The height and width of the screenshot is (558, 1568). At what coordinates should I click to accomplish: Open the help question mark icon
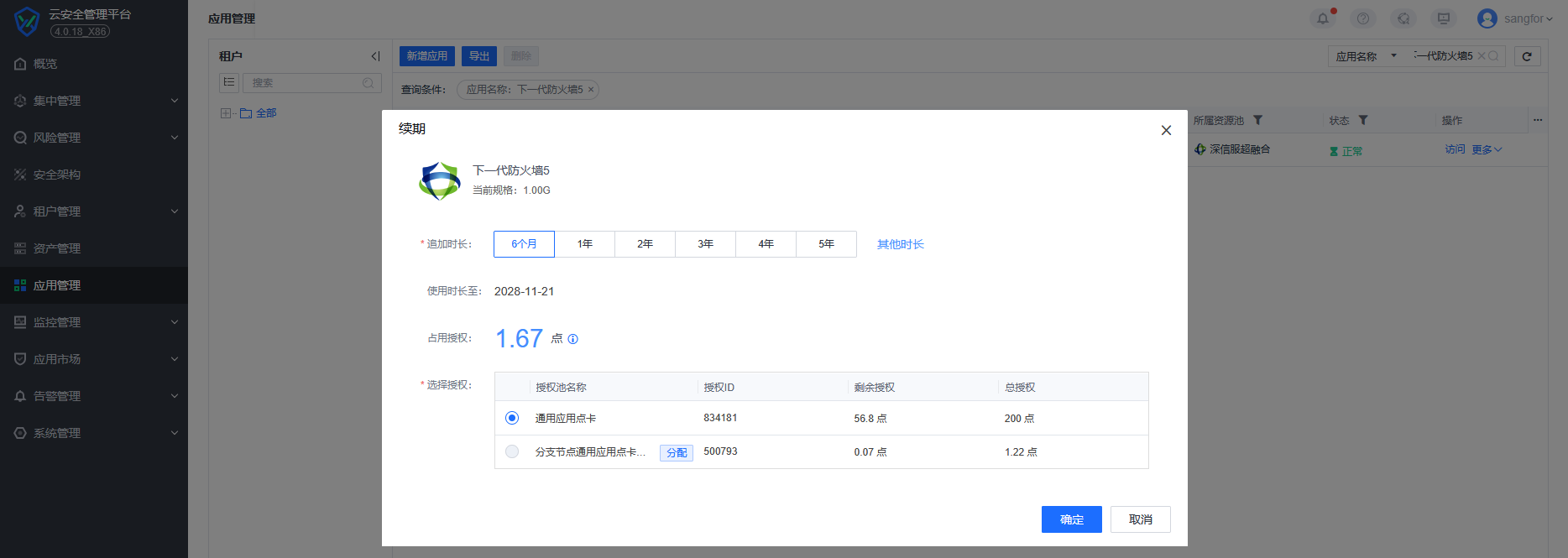pyautogui.click(x=1363, y=18)
